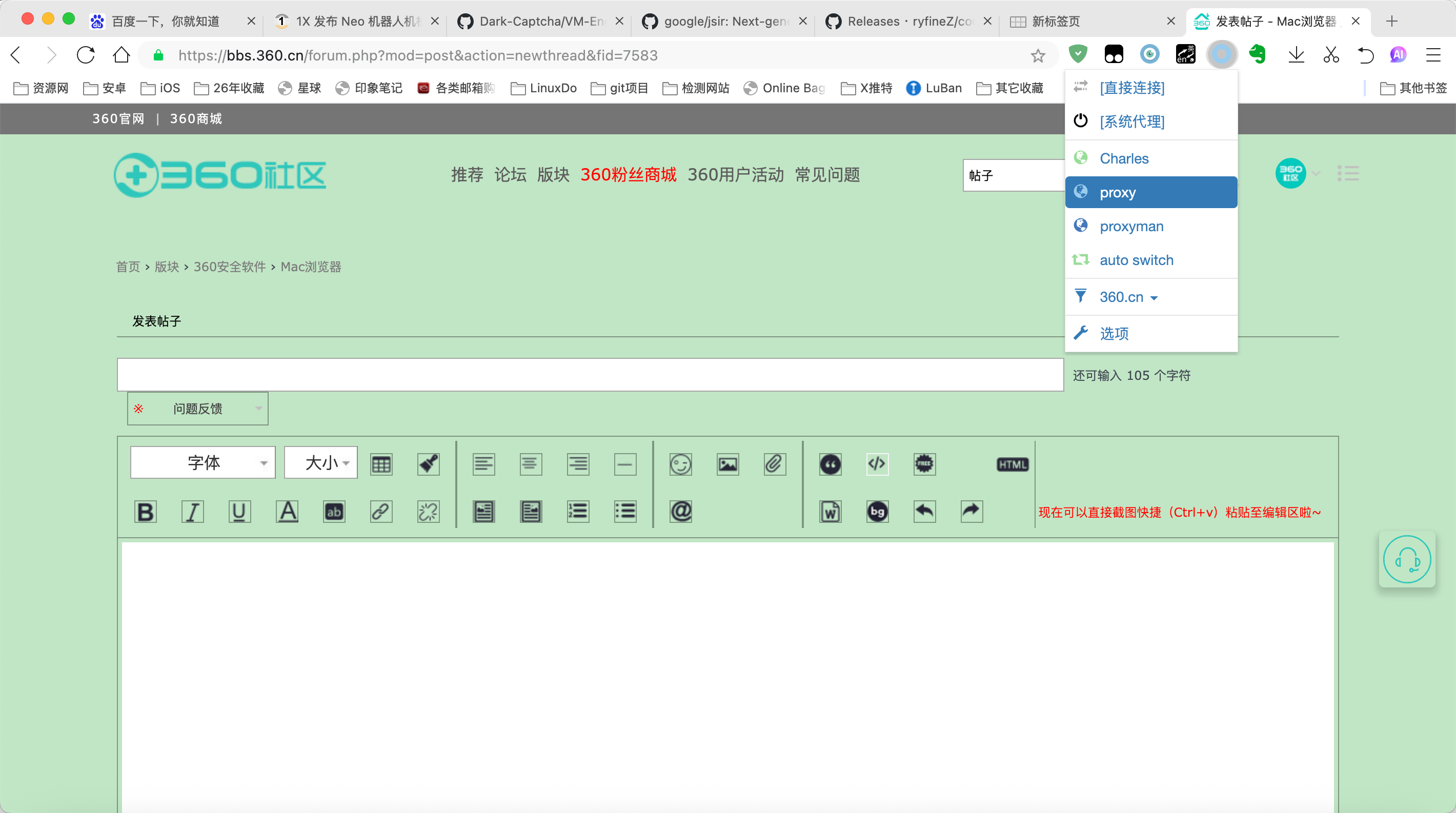Insert a bulleted list
Viewport: 1456px width, 813px height.
(625, 511)
